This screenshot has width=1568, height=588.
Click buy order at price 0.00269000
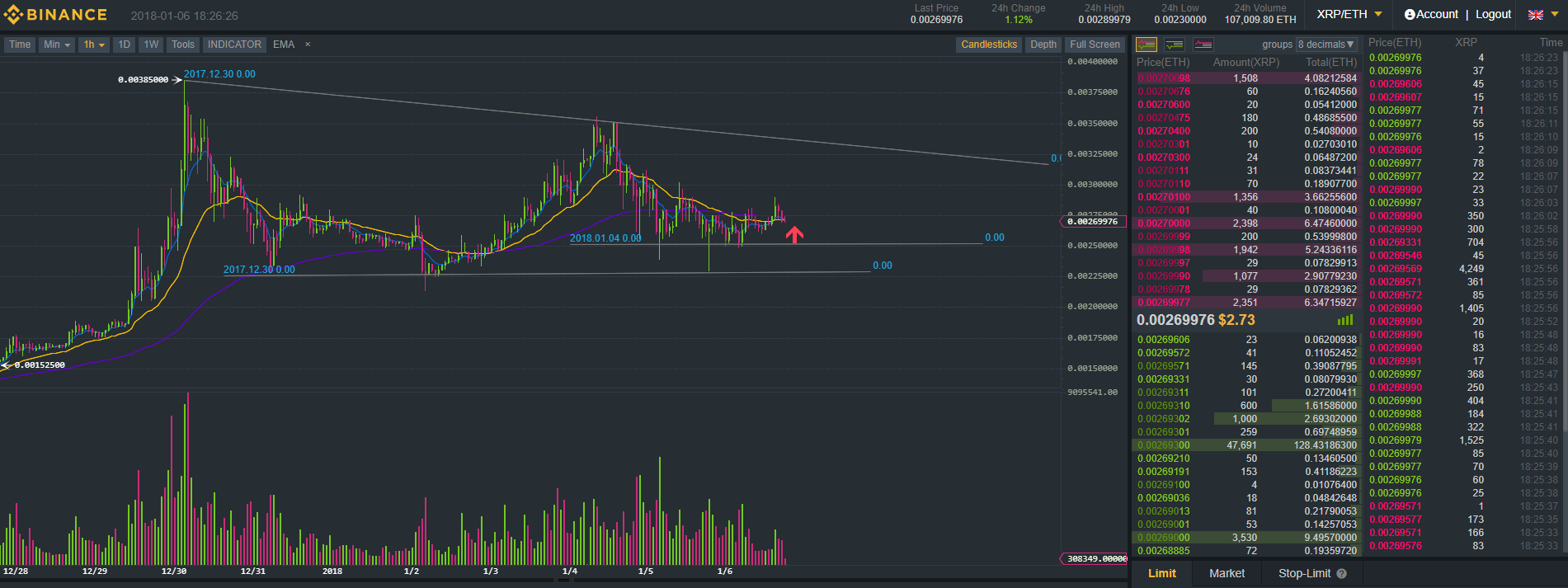click(1246, 538)
